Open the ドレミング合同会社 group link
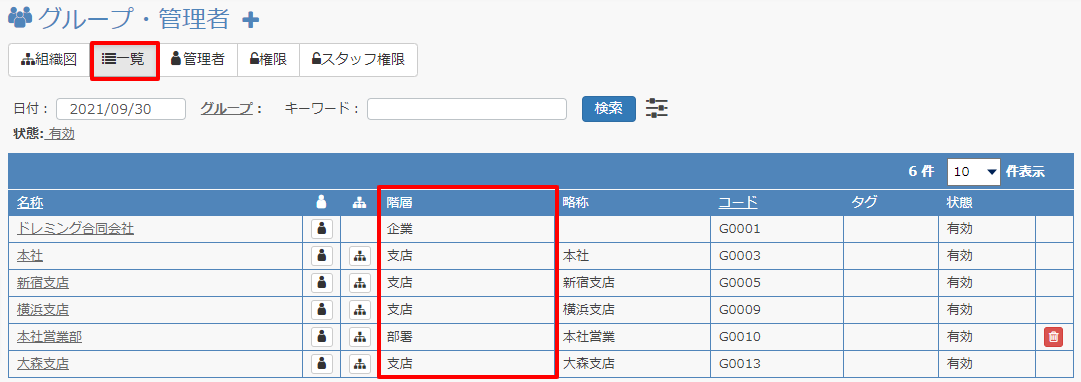Viewport: 1081px width, 382px height. [75, 229]
